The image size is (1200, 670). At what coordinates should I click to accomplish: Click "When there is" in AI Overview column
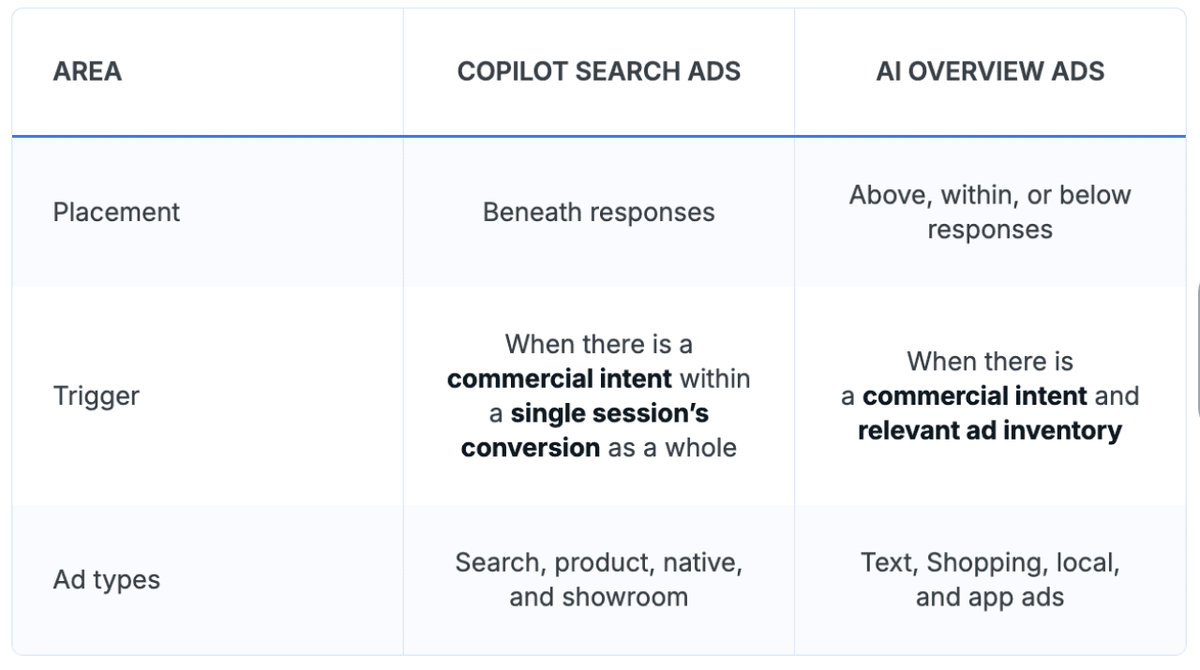(990, 361)
